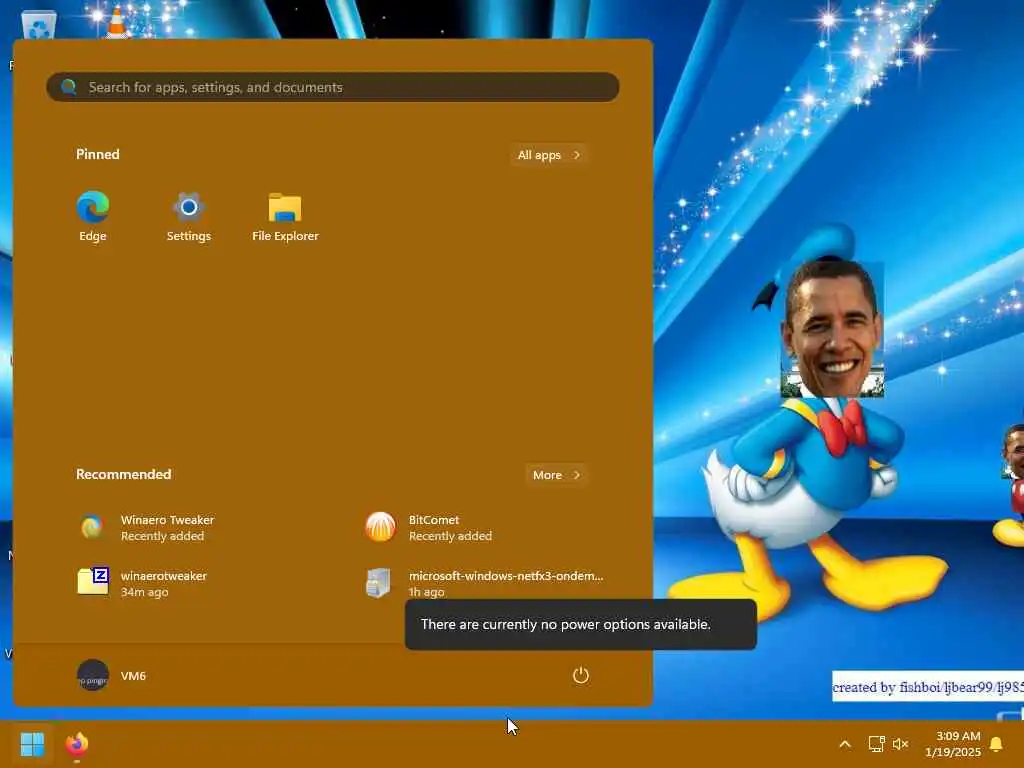Image resolution: width=1024 pixels, height=768 pixels.
Task: Click the search magnifier icon in the Start menu
Action: click(69, 87)
